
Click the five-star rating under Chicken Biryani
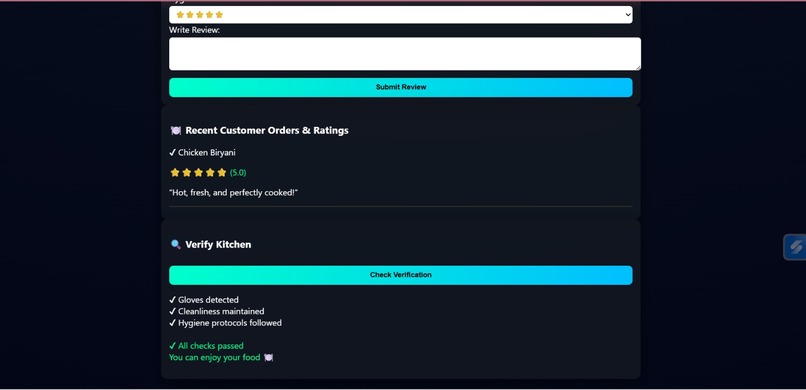click(x=198, y=173)
